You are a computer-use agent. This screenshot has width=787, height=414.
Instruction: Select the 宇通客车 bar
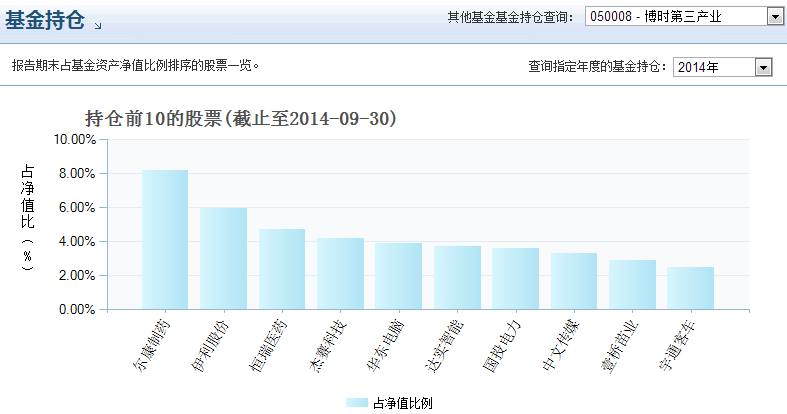[x=691, y=288]
